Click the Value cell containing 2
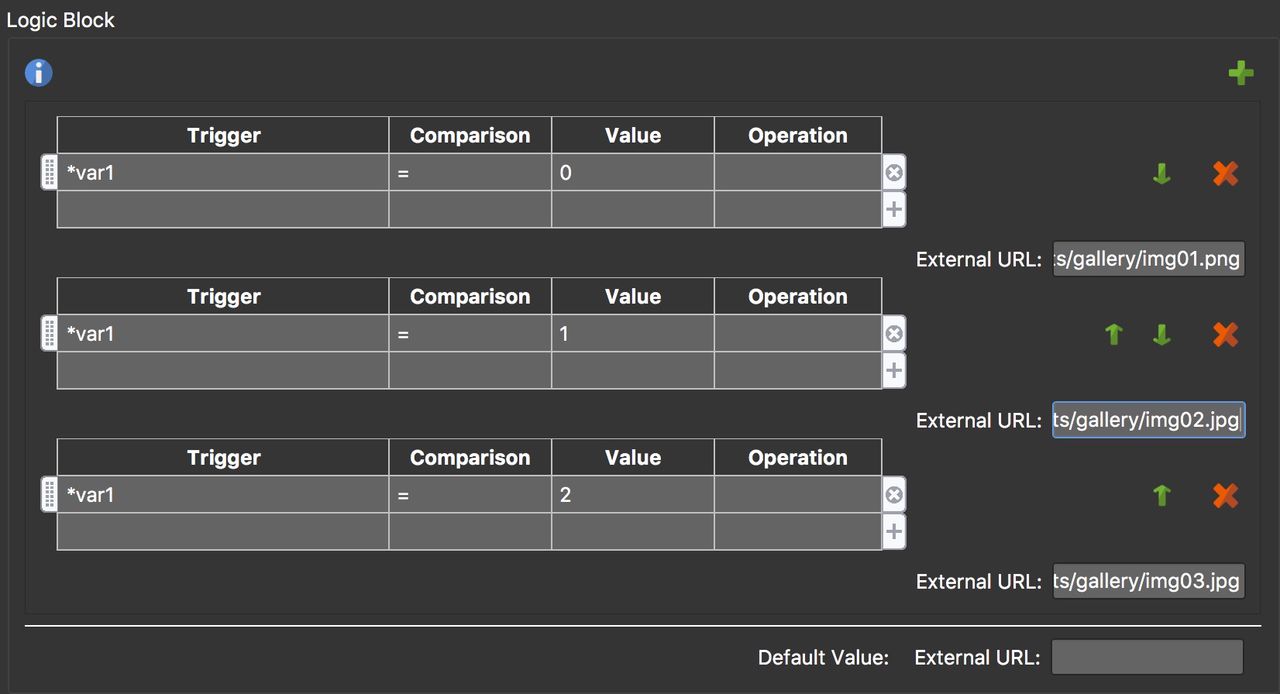The height and width of the screenshot is (694, 1280). [632, 494]
